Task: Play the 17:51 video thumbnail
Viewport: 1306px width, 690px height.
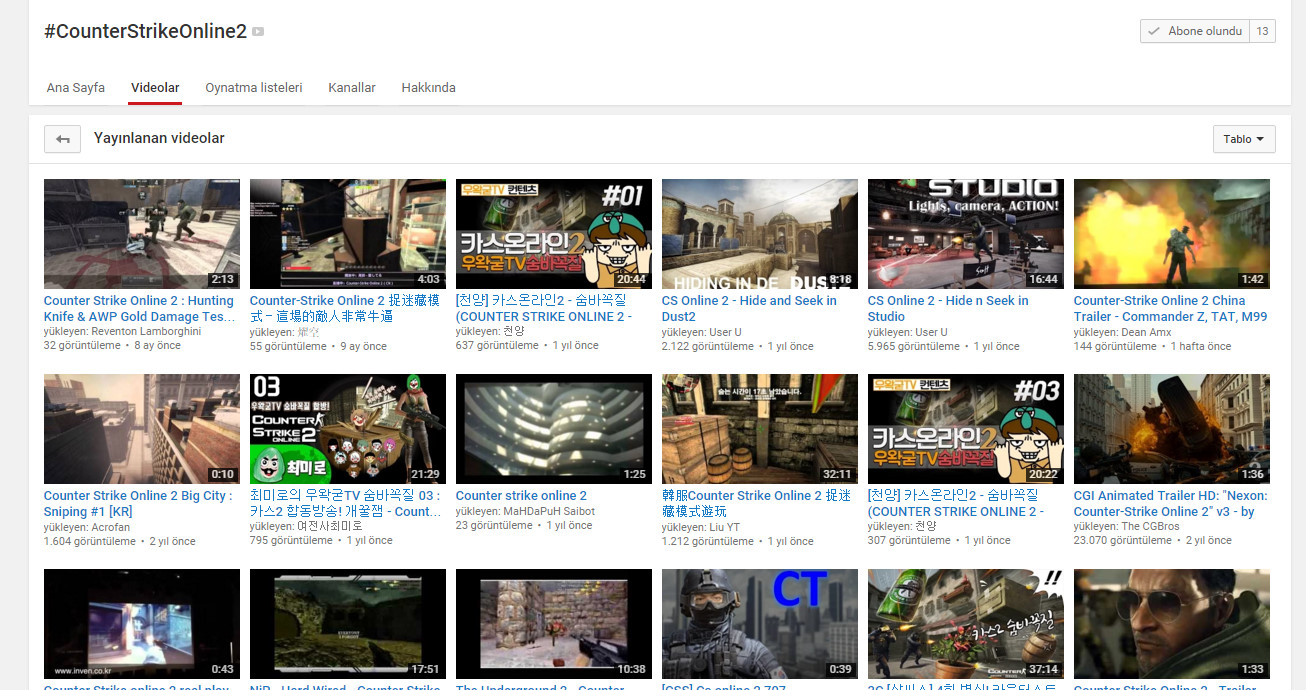Action: [348, 624]
